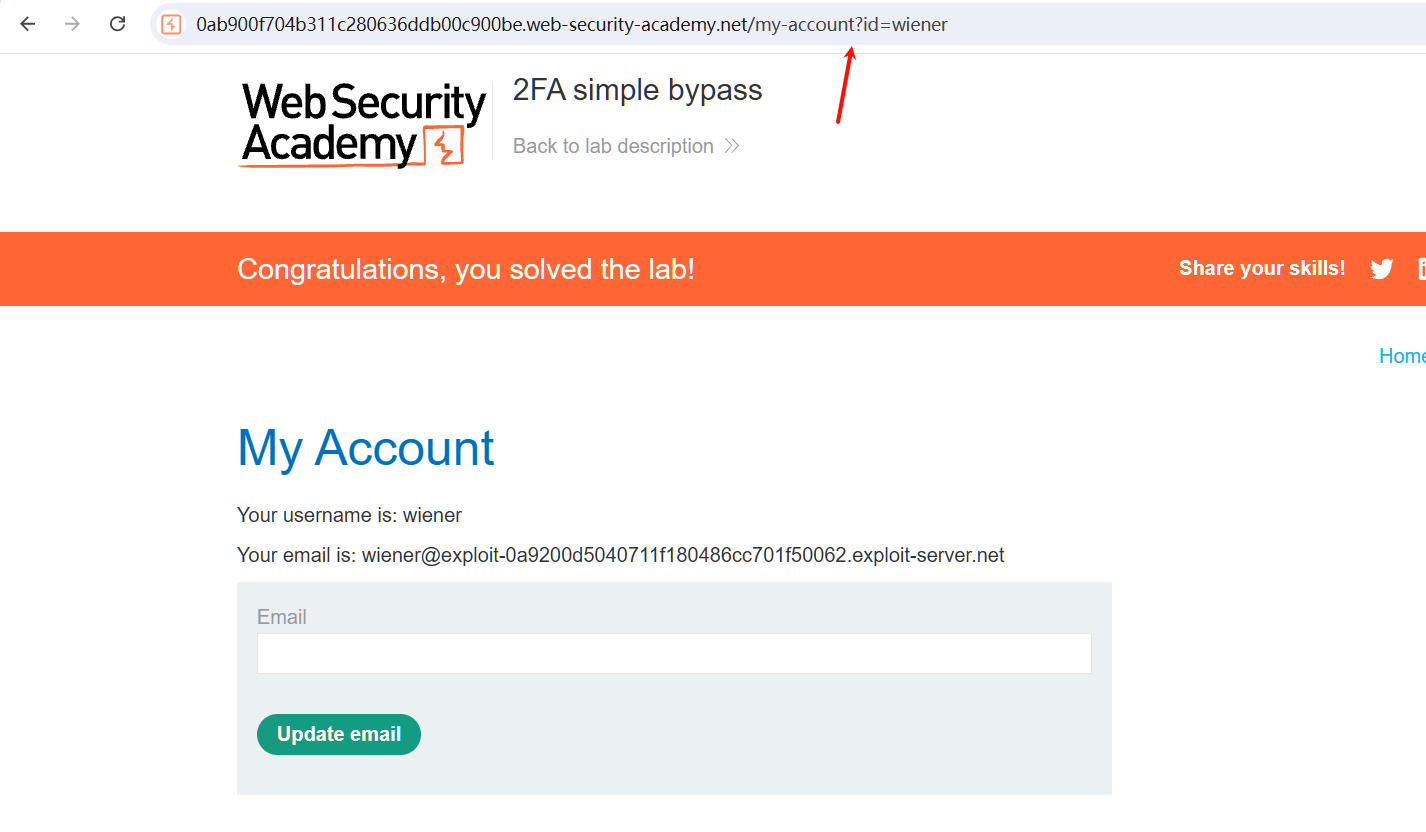The image size is (1426, 832).
Task: Click the browser back arrow
Action: point(27,24)
